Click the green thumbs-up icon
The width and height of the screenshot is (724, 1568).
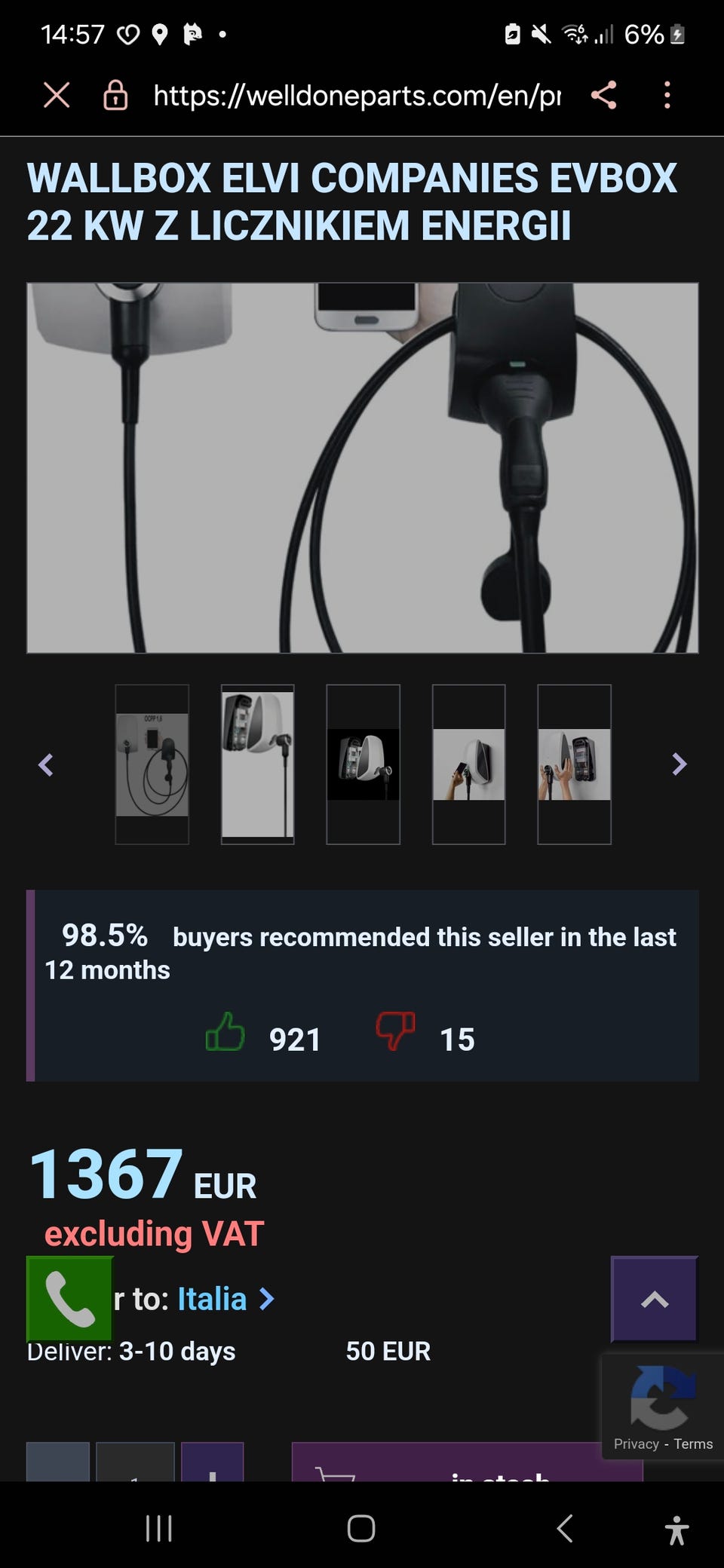(x=225, y=1031)
